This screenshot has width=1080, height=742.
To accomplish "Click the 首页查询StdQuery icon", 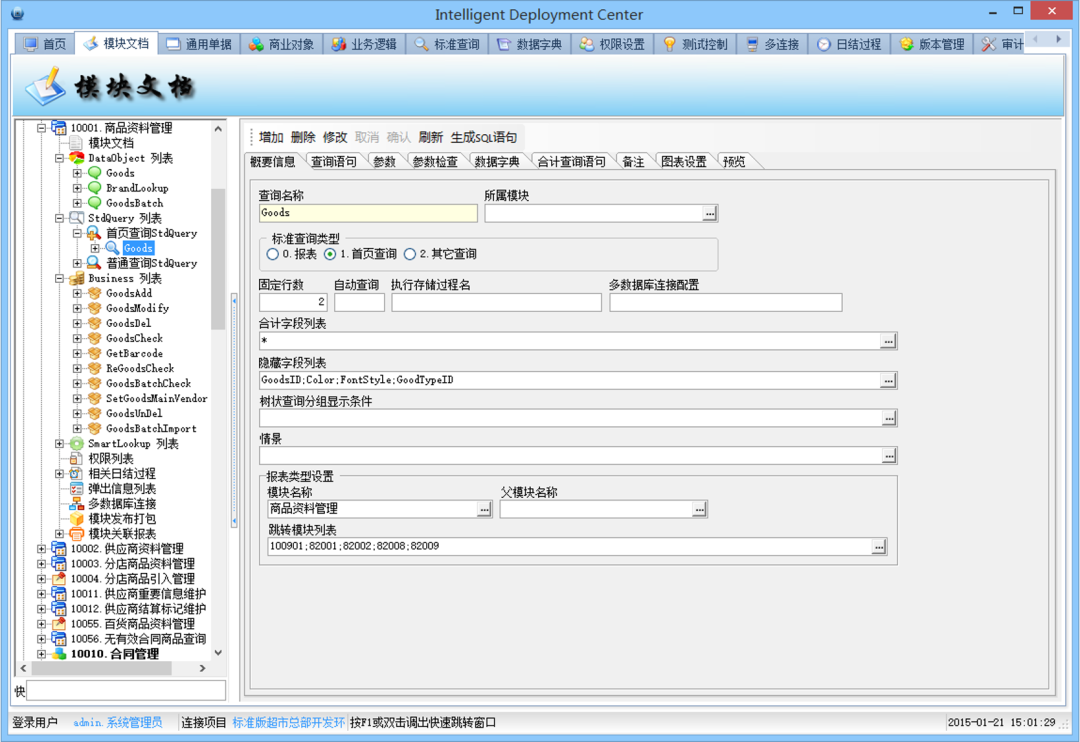I will pos(94,233).
